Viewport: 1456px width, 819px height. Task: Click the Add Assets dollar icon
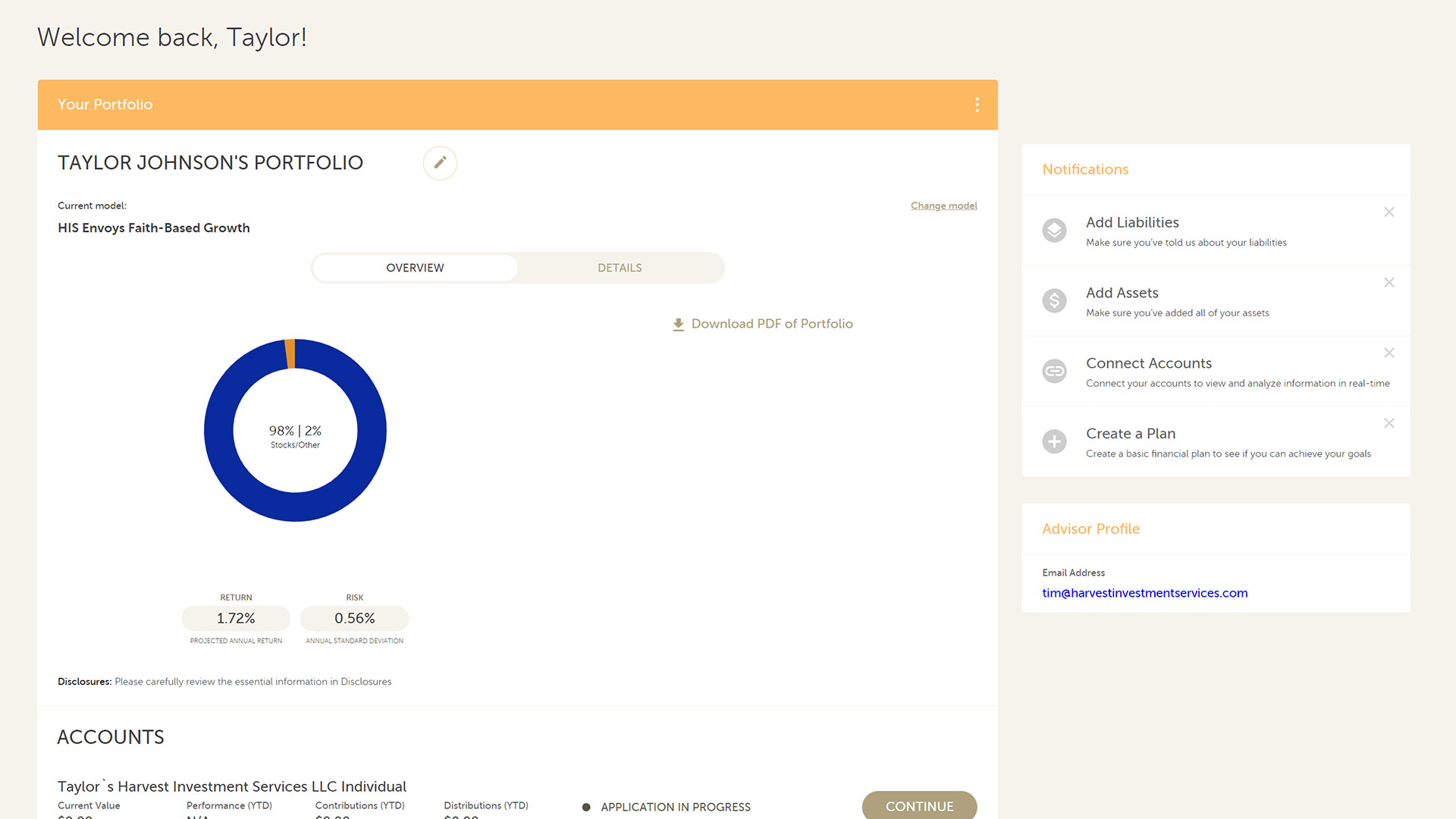(1054, 301)
